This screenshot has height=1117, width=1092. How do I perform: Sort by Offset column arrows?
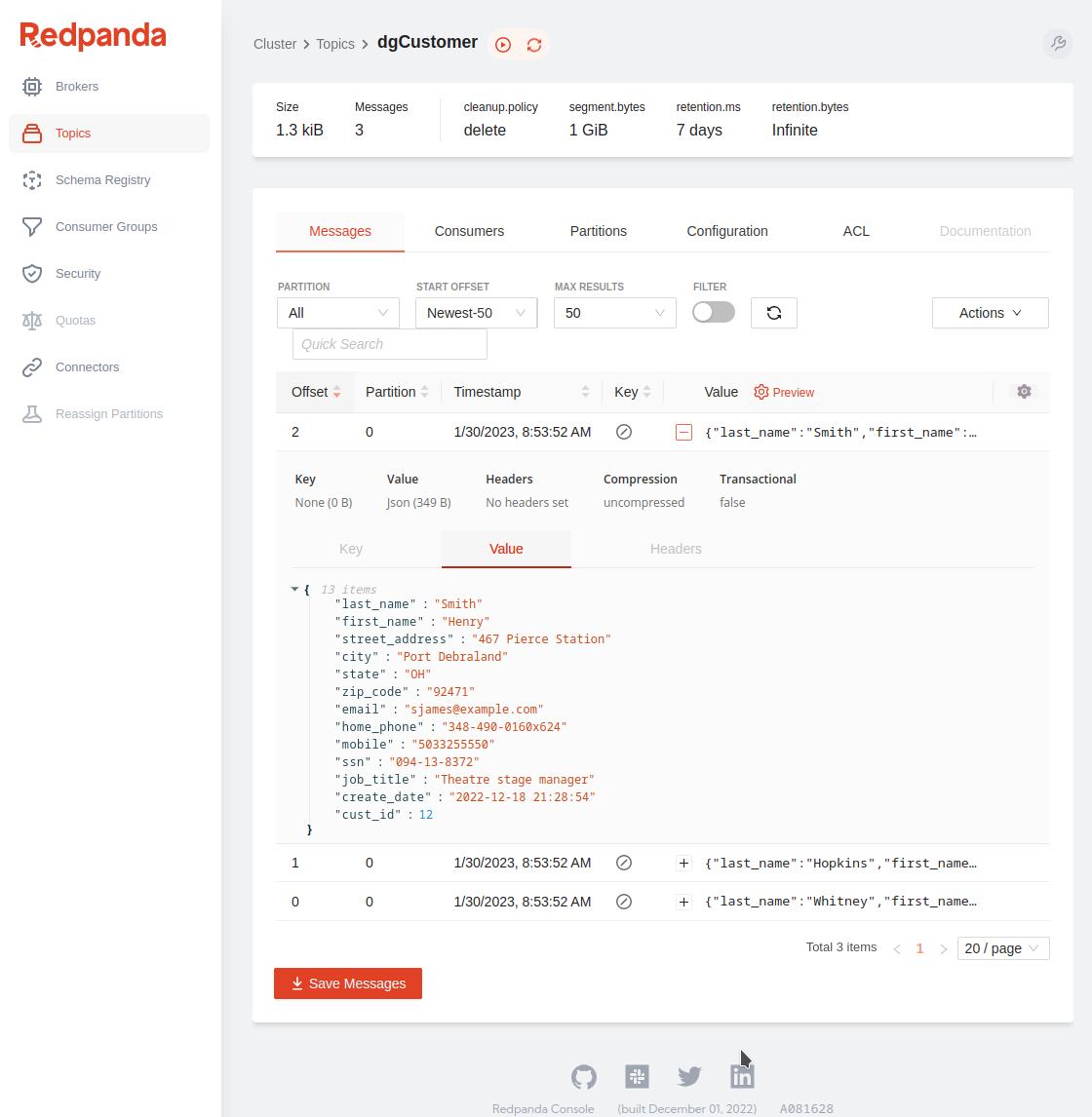[337, 392]
